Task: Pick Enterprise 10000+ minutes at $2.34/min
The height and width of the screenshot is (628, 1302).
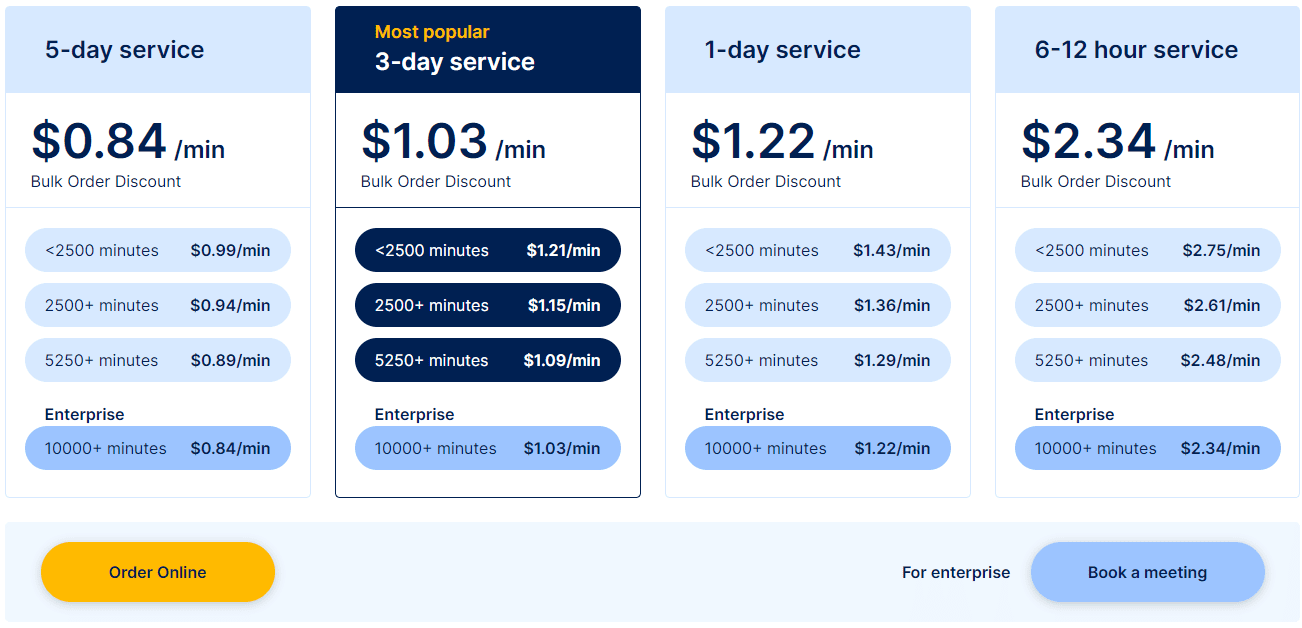Action: click(x=1148, y=448)
